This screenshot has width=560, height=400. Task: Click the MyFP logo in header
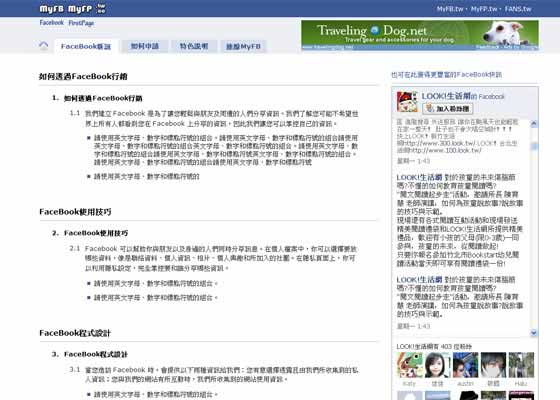coord(80,9)
